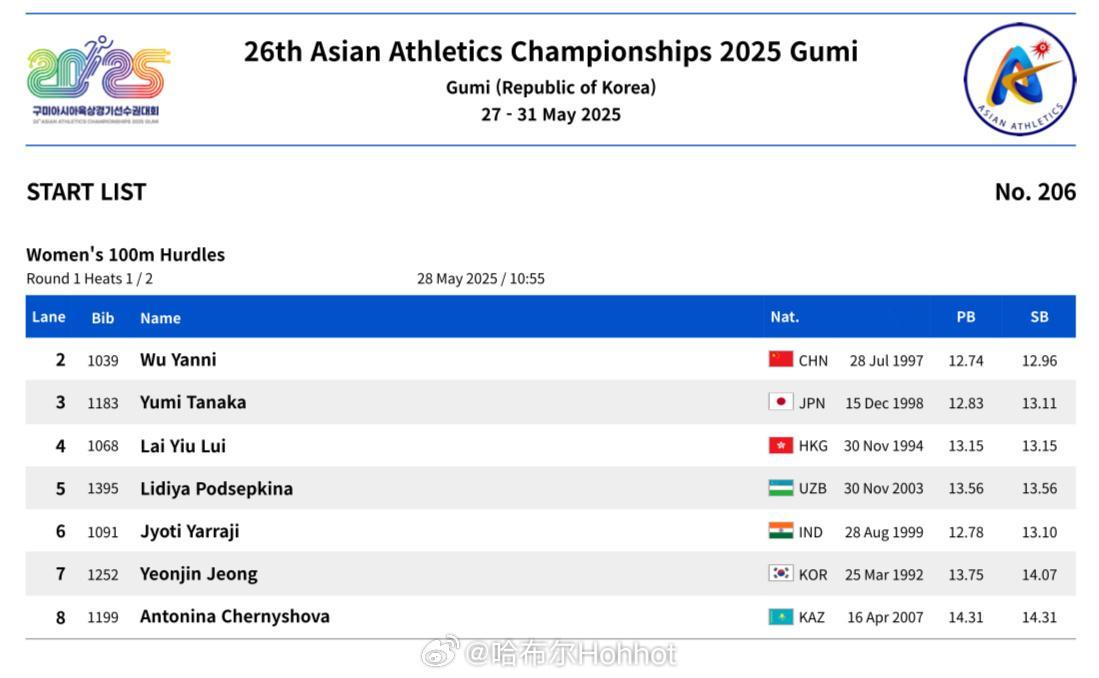The height and width of the screenshot is (678, 1099).
Task: Click Lidiya Podsepkina's PB 13.56 value
Action: pos(966,489)
